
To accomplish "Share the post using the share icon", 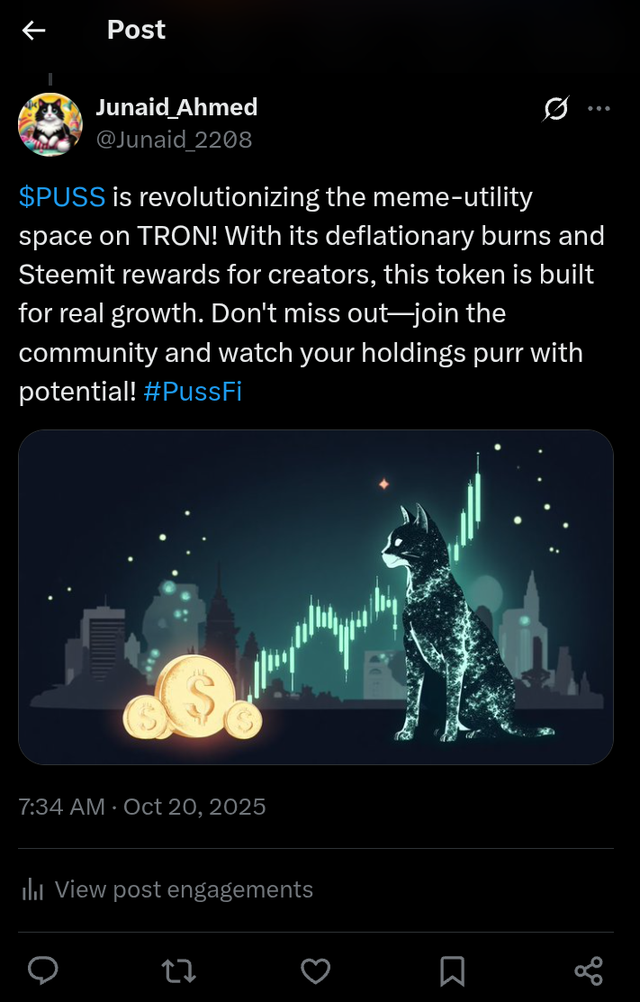I will (x=588, y=969).
